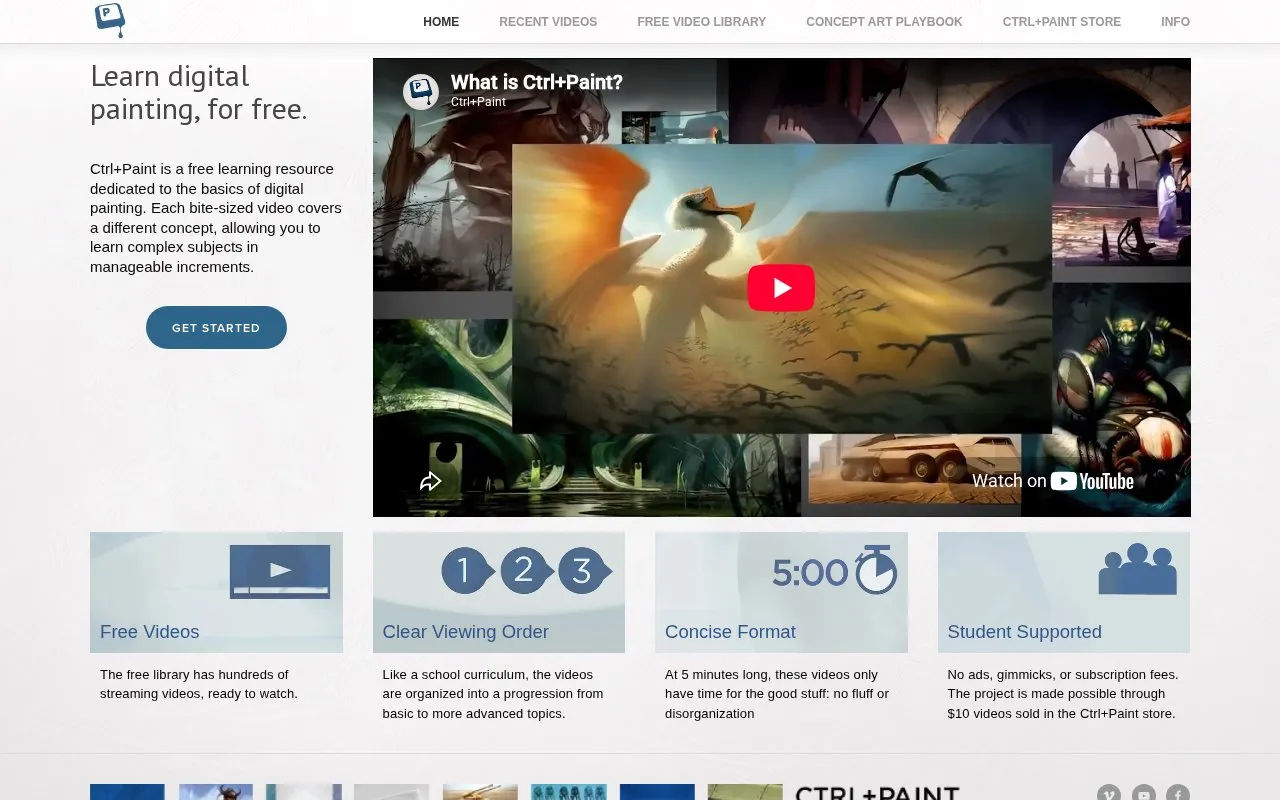Visit the CTRL+PAINT STORE menu item
1280x800 pixels.
click(x=1061, y=22)
